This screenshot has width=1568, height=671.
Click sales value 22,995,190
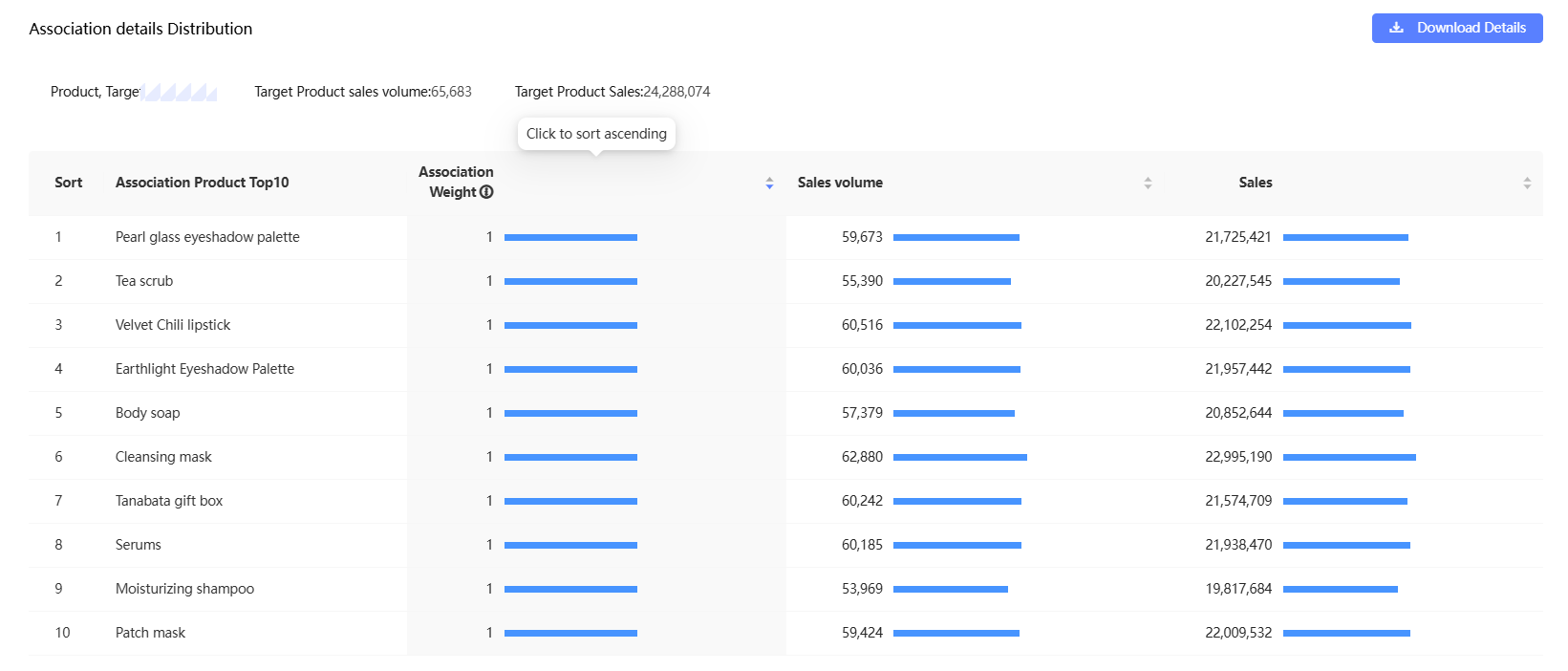pyautogui.click(x=1238, y=457)
